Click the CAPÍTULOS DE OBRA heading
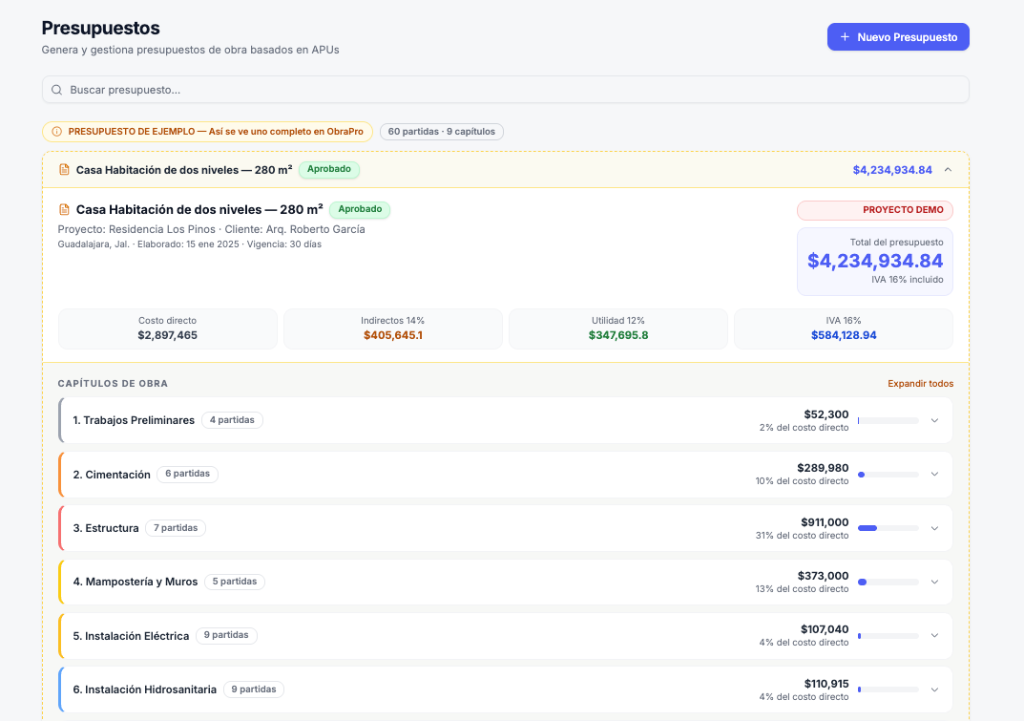 (112, 383)
